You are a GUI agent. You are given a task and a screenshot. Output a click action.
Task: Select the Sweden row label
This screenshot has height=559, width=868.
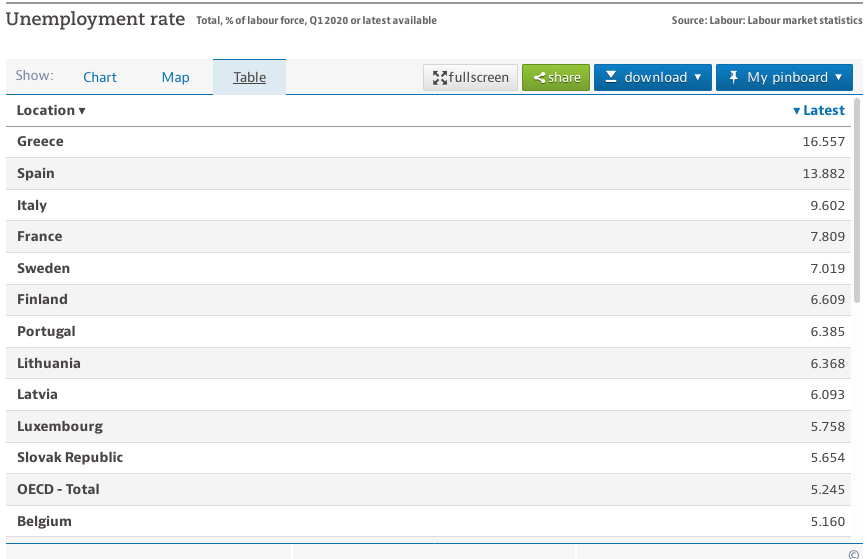coord(43,268)
